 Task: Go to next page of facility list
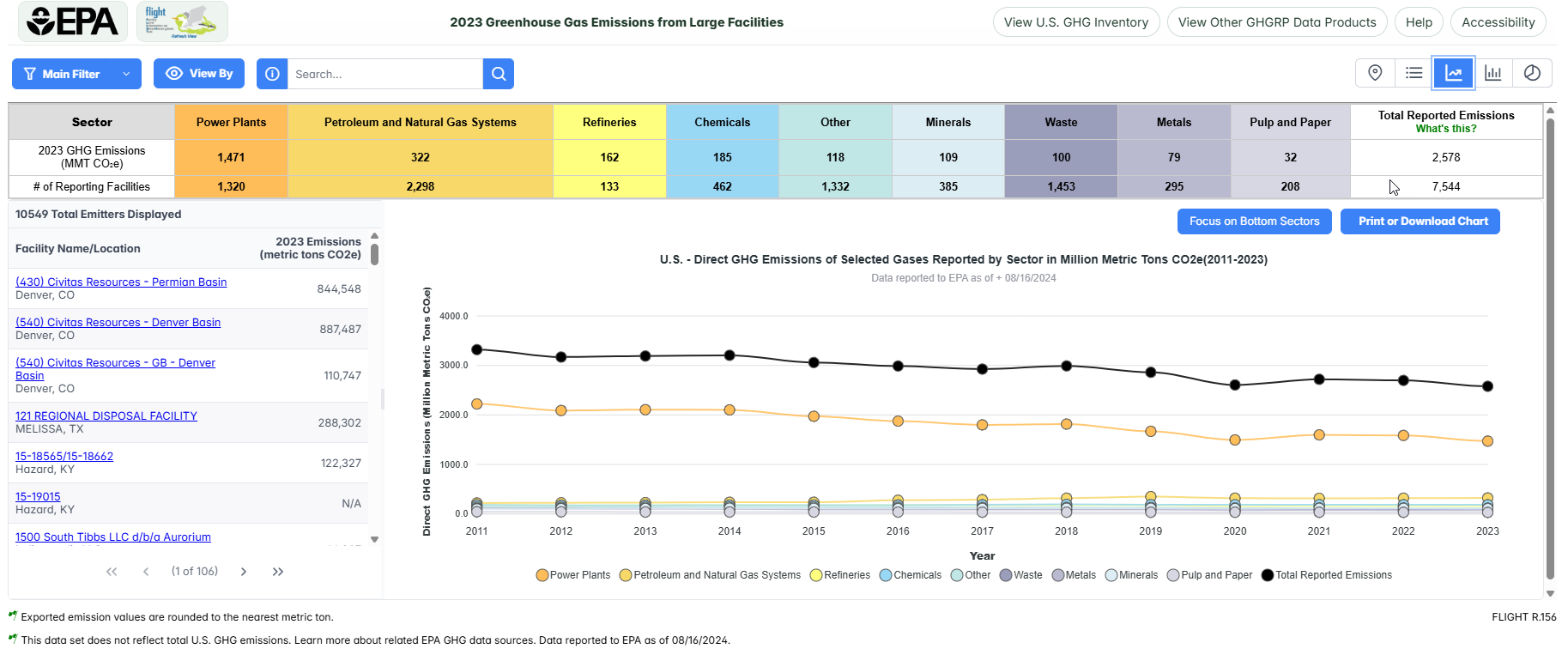point(244,572)
